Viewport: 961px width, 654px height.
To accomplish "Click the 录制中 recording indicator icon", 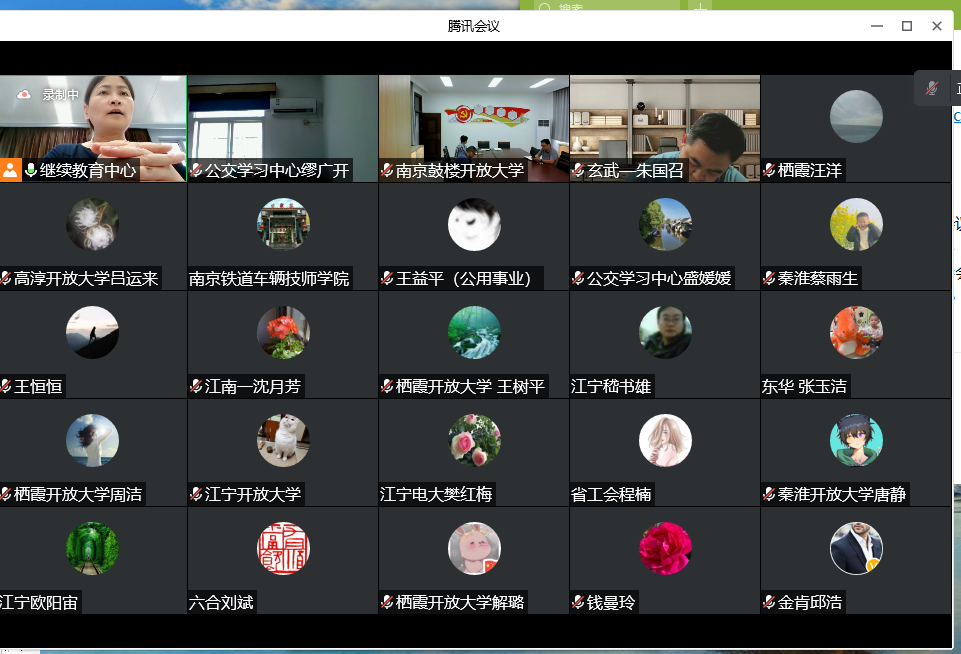I will pos(24,94).
